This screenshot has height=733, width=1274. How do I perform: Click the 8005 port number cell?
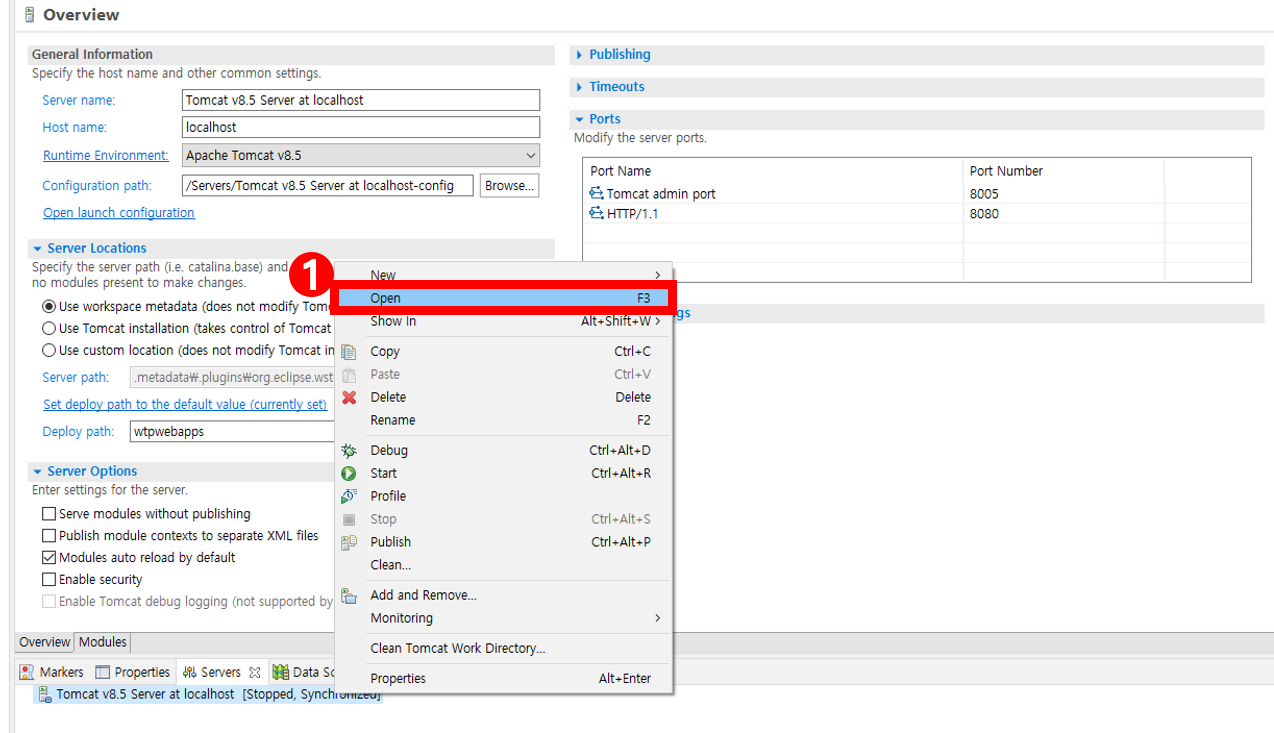(x=1063, y=194)
